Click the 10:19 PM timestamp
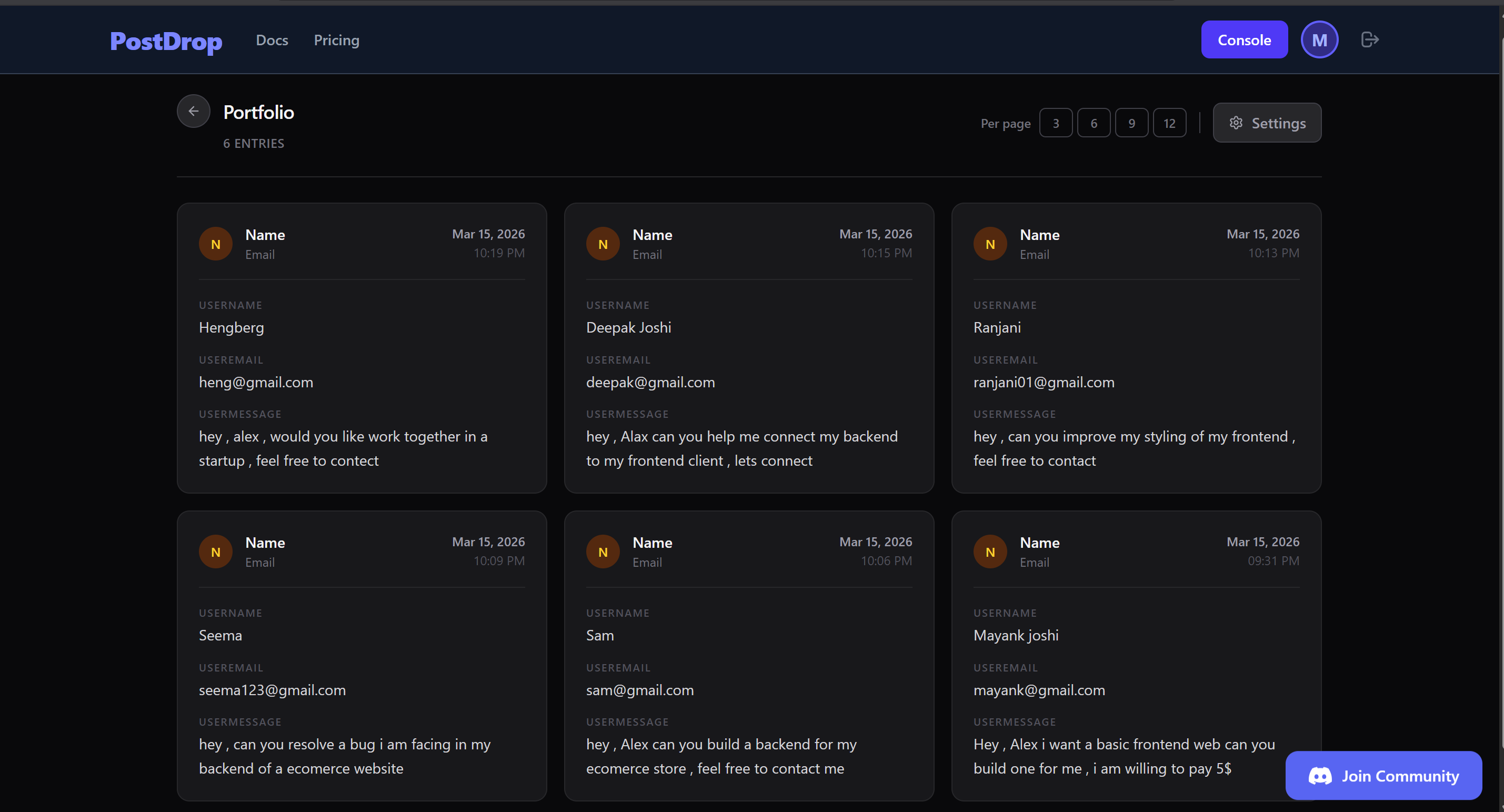The image size is (1504, 812). 498,253
